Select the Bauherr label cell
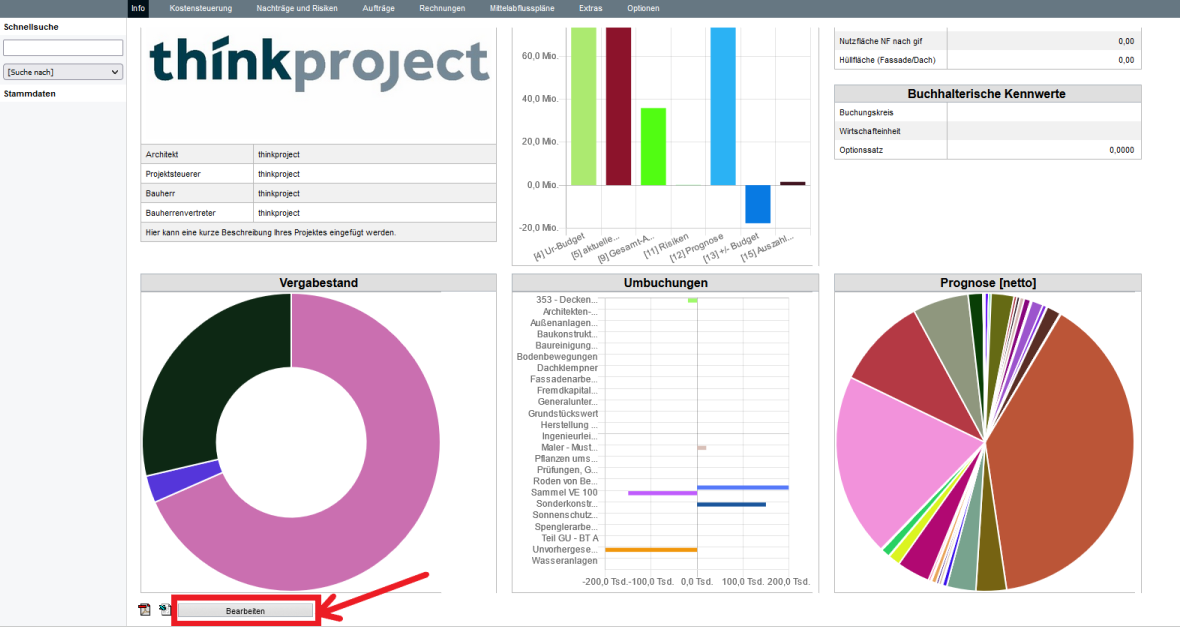 coord(197,193)
